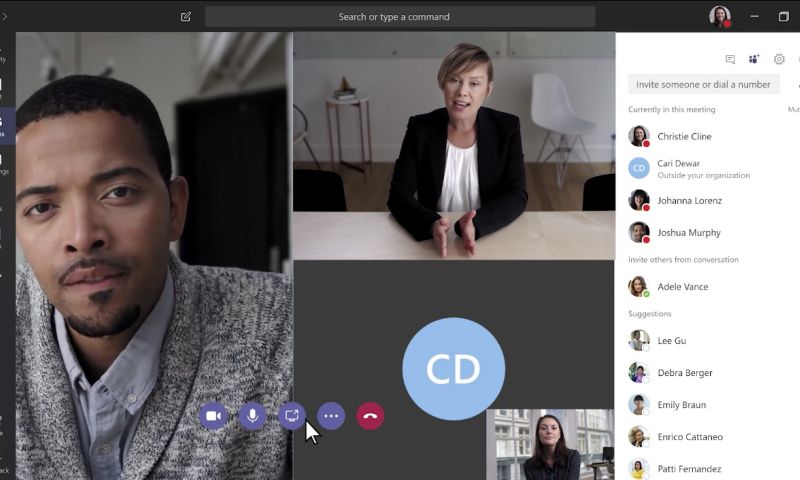Restore down the Teams window
The width and height of the screenshot is (800, 480).
(784, 17)
